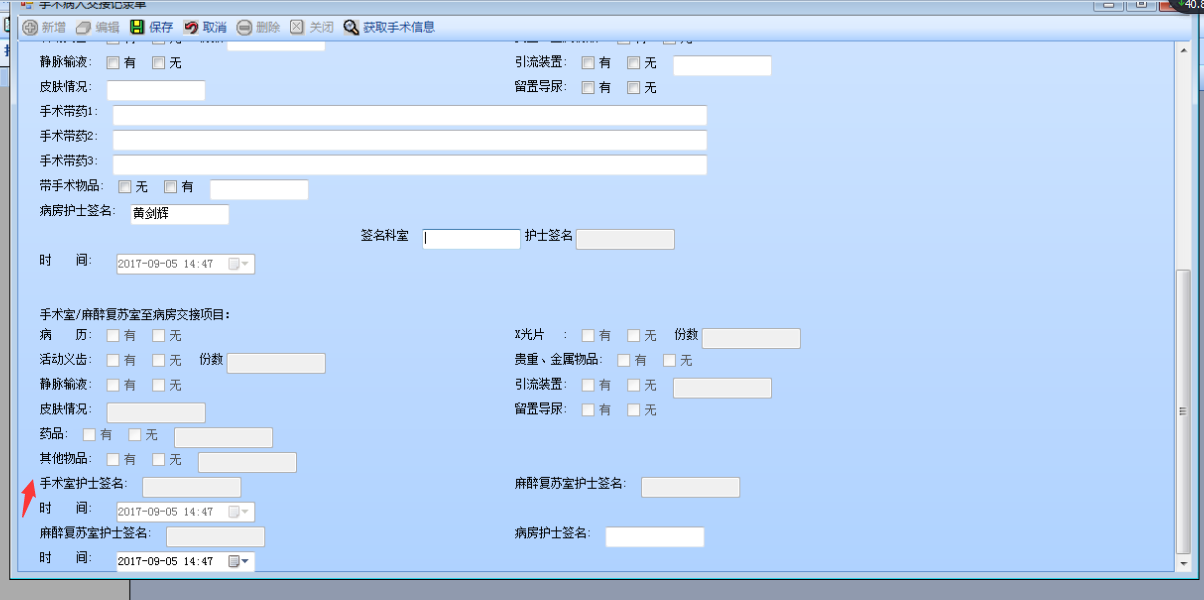Click right-side 麻醉复苏室护士签名 field
The width and height of the screenshot is (1204, 600).
(x=690, y=487)
